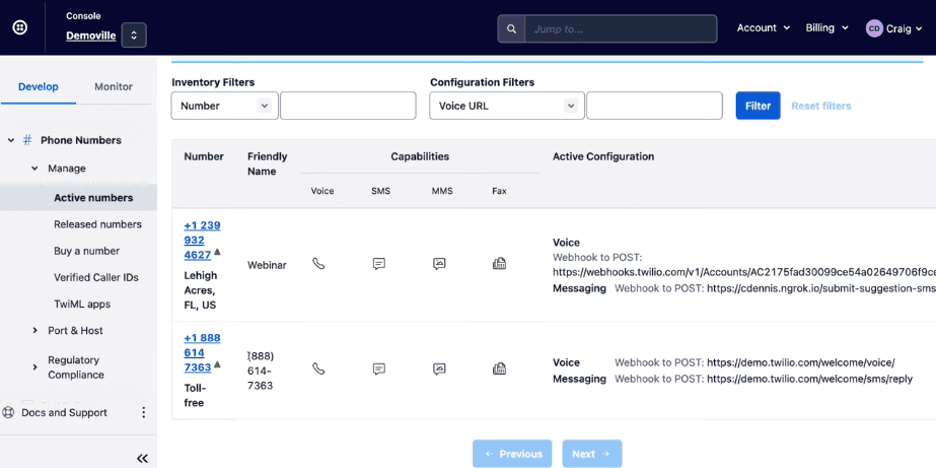936x468 pixels.
Task: Click the search magnifier icon
Action: (512, 29)
